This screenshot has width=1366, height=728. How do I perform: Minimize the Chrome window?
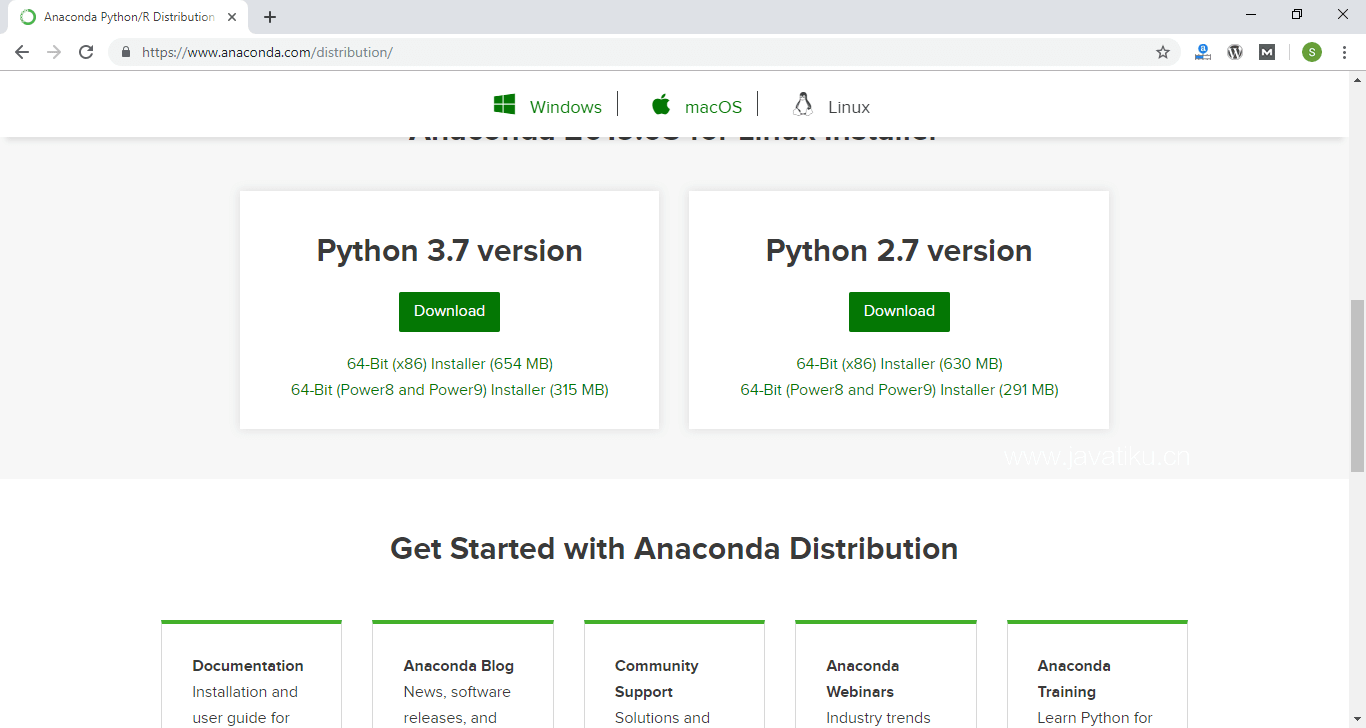tap(1251, 14)
